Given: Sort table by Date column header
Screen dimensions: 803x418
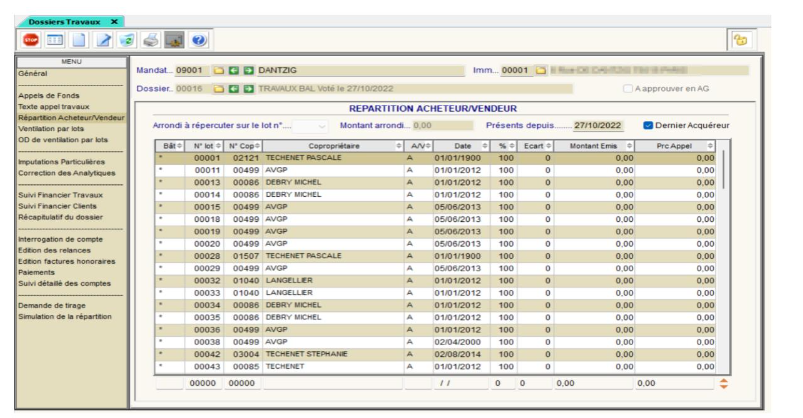Looking at the screenshot, I should coord(462,146).
